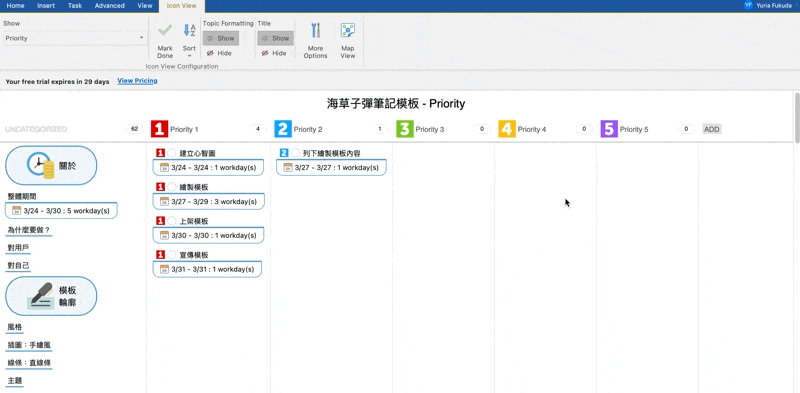
Task: Expand the Sort dropdown arrow
Action: (x=189, y=56)
